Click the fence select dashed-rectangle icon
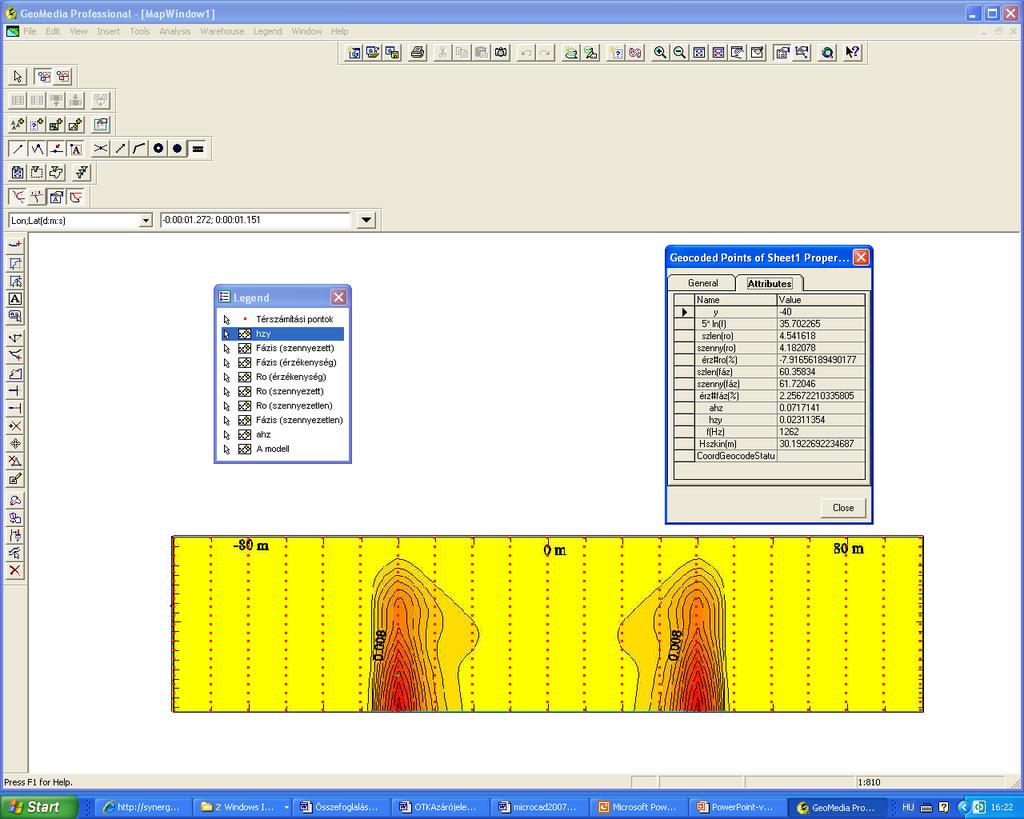The height and width of the screenshot is (819, 1024). [x=37, y=172]
